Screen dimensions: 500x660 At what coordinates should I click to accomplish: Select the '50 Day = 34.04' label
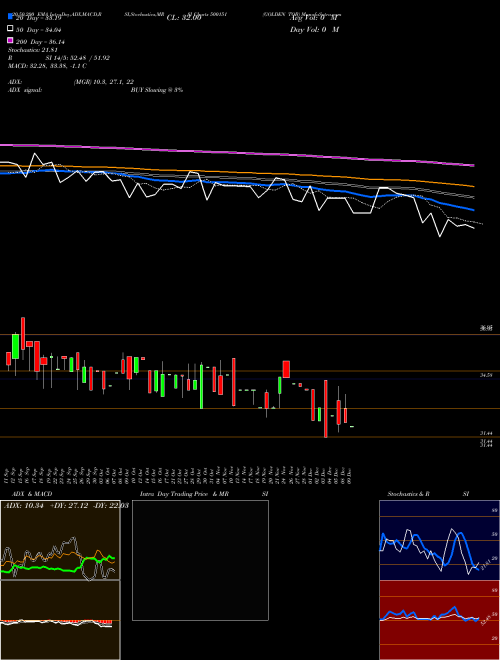click(x=38, y=30)
